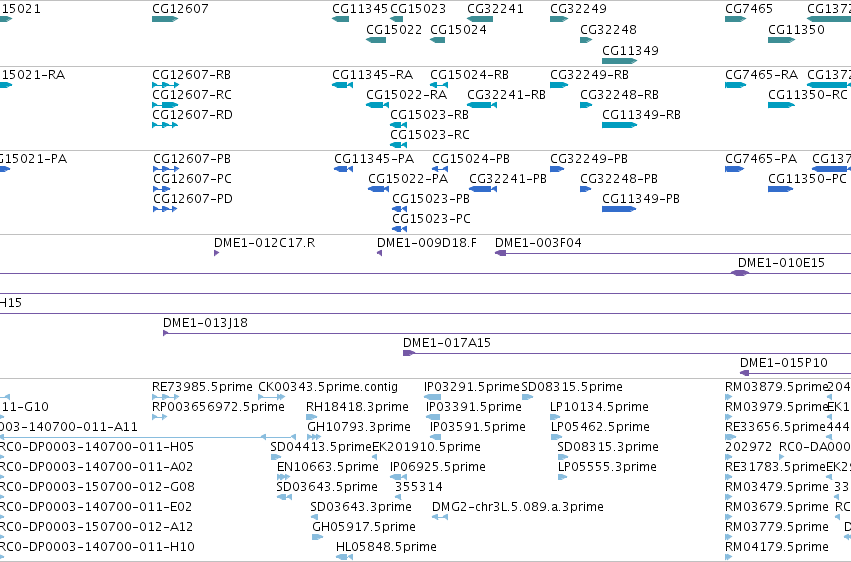Click transcript CG12607-RC
Screen dimensions: 851x562
tap(192, 95)
